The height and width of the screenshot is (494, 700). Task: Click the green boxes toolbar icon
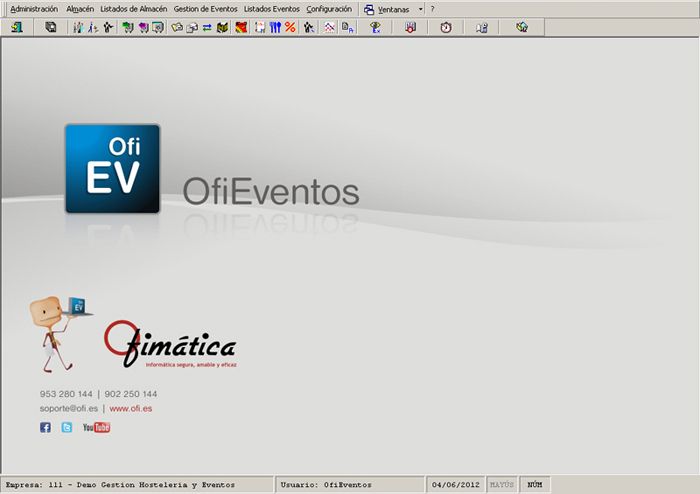pos(128,28)
